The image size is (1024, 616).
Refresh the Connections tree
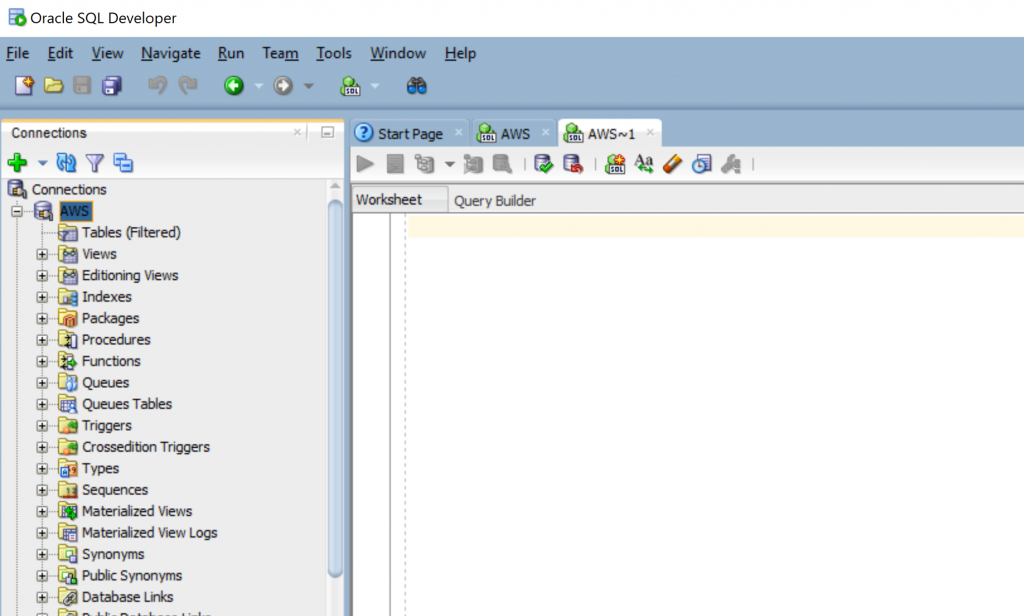click(66, 162)
